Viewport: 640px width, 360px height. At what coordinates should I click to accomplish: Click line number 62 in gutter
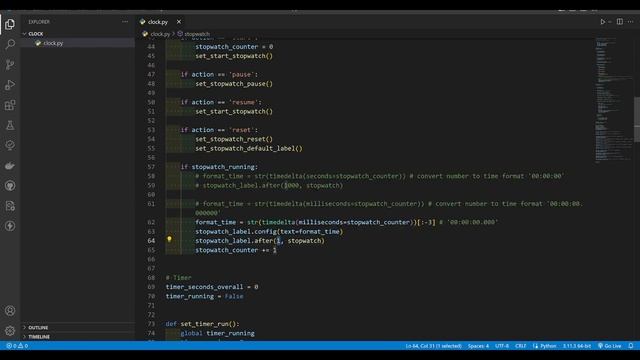point(151,222)
